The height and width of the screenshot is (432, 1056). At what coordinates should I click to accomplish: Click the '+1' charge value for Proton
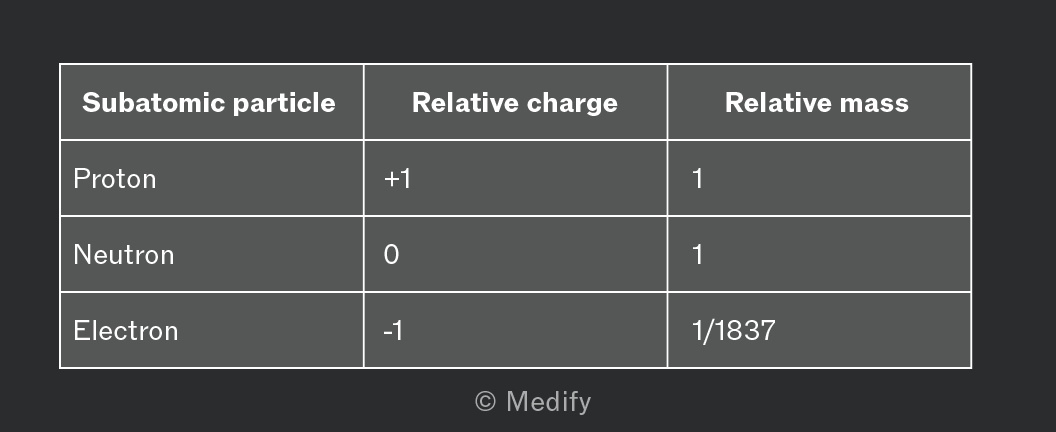pos(397,179)
